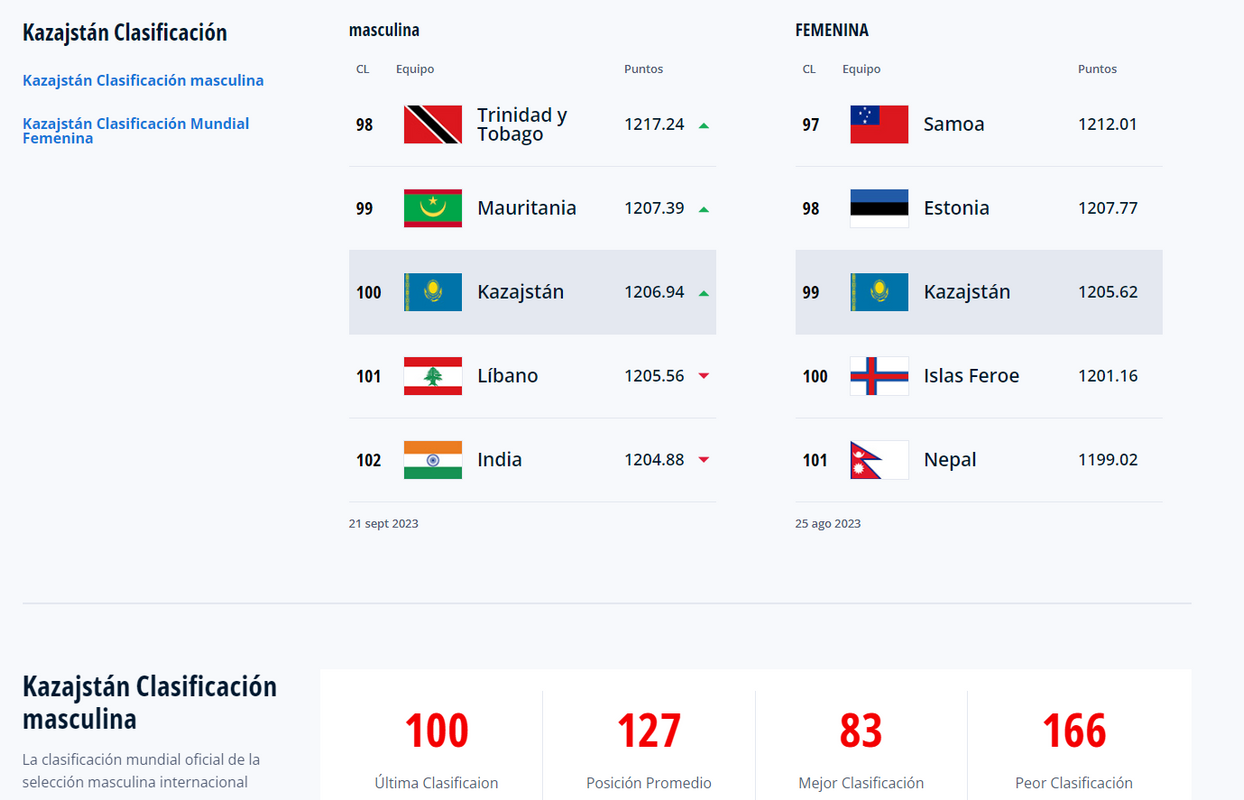Click the Kazajstán flag in masculina table
Image resolution: width=1244 pixels, height=800 pixels.
(433, 292)
